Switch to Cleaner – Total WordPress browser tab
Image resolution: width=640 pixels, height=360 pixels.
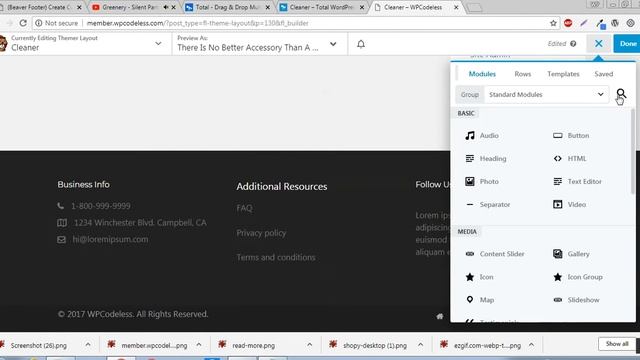click(322, 7)
